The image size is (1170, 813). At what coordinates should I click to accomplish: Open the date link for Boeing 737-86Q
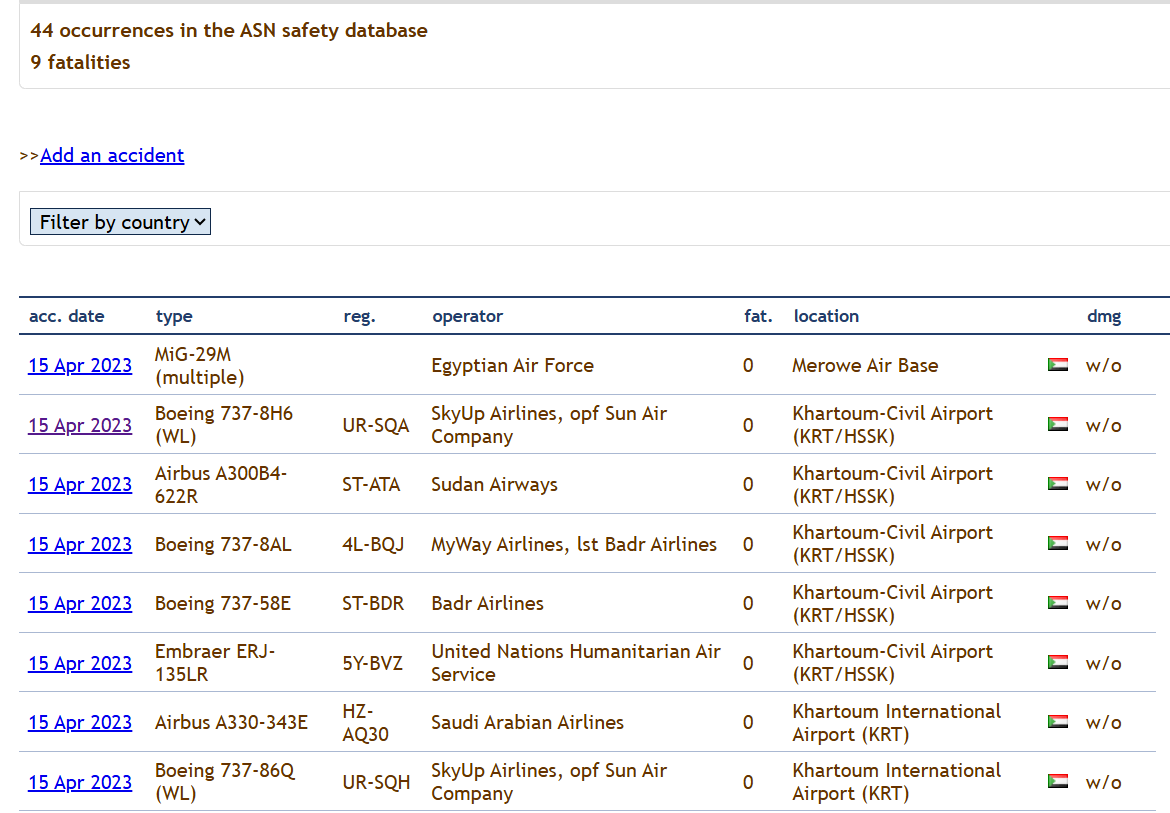80,782
